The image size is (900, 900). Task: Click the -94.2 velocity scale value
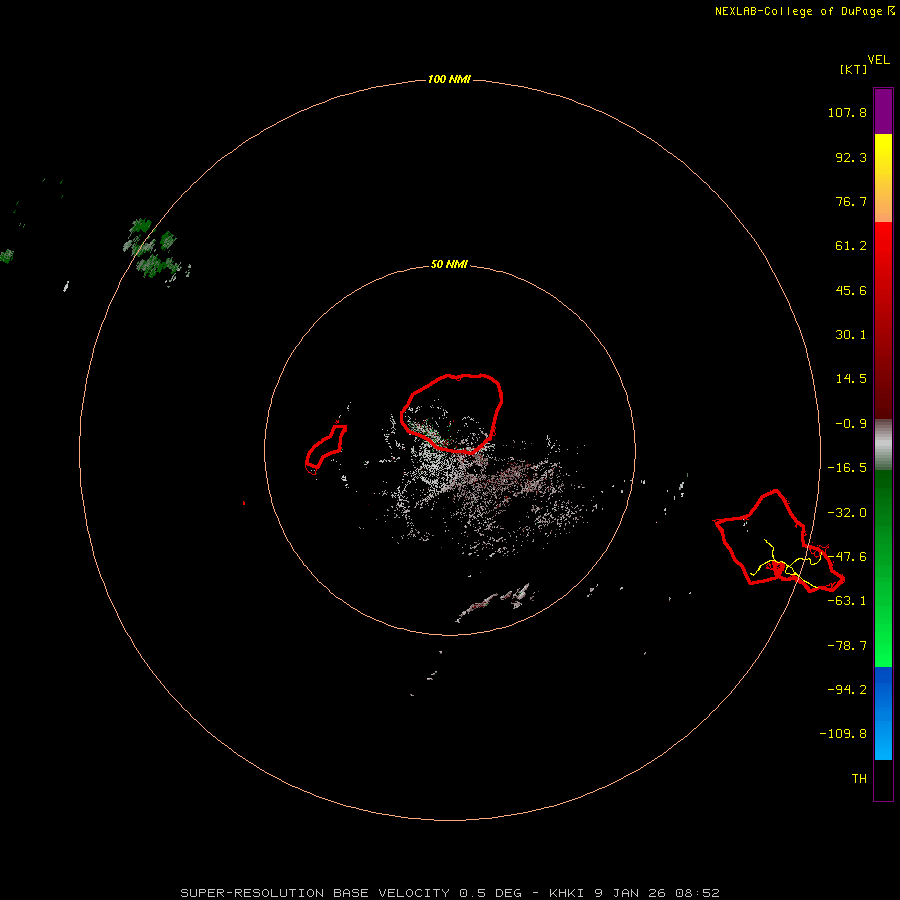(847, 689)
